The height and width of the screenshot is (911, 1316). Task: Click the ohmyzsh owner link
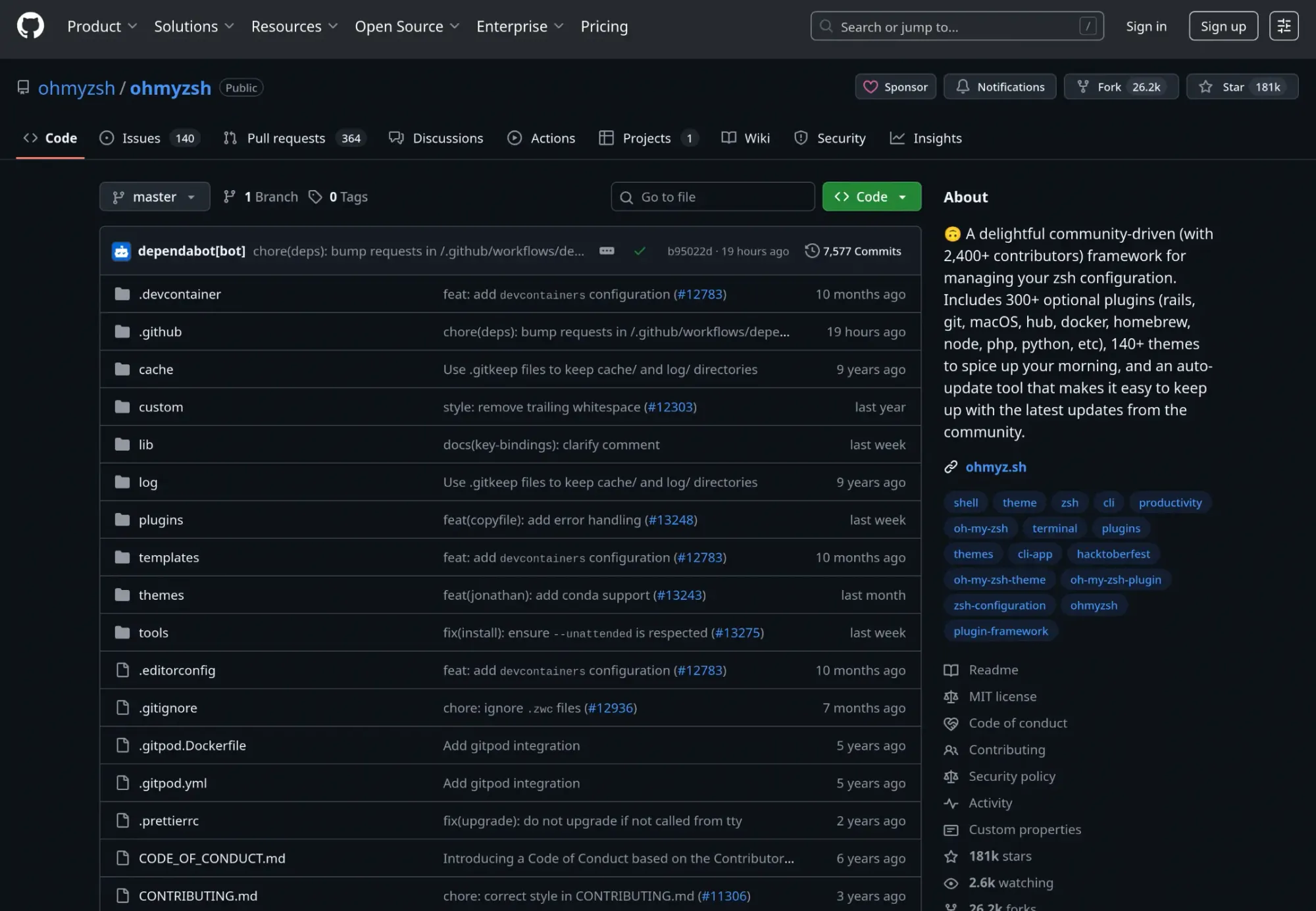pyautogui.click(x=76, y=87)
